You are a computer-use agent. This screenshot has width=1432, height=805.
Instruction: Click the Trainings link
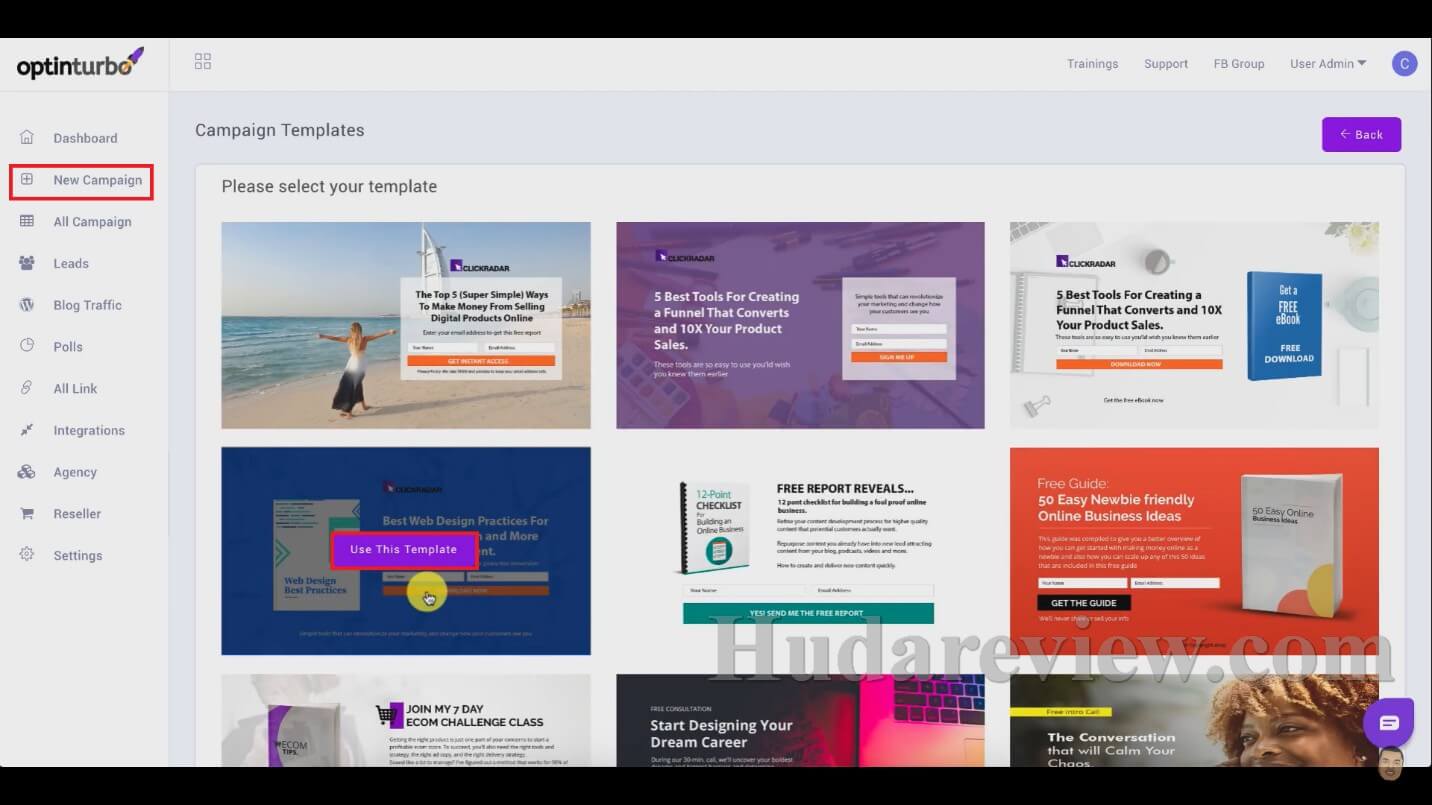point(1092,64)
